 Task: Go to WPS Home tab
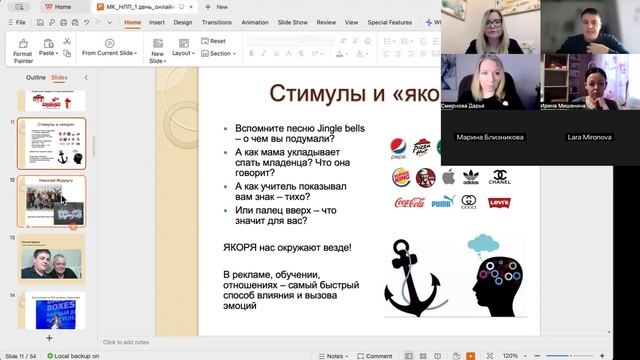tap(58, 7)
